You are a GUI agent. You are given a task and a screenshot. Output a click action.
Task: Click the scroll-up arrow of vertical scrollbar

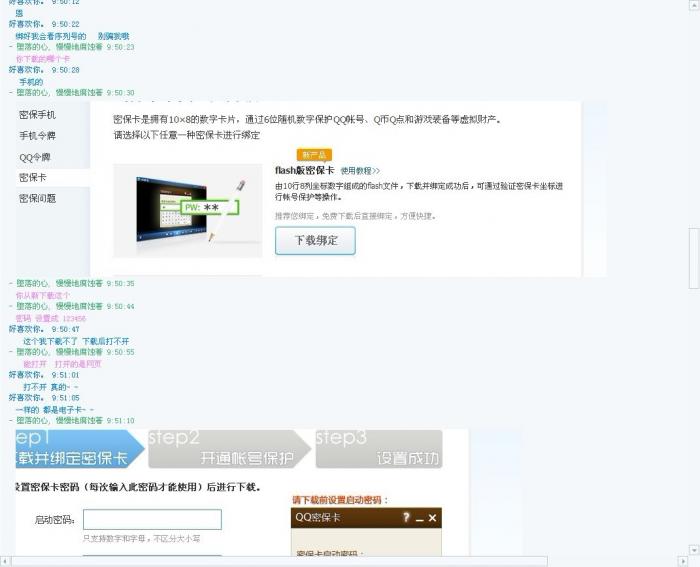[694, 4]
